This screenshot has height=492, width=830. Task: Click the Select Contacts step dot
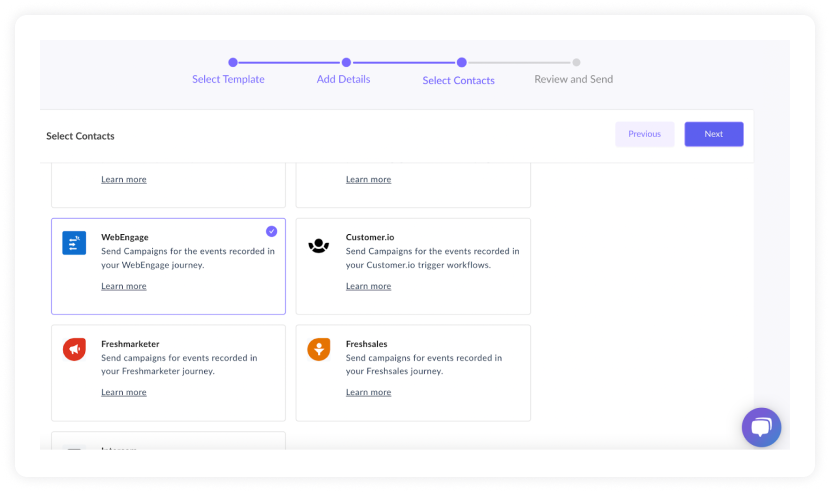[462, 62]
